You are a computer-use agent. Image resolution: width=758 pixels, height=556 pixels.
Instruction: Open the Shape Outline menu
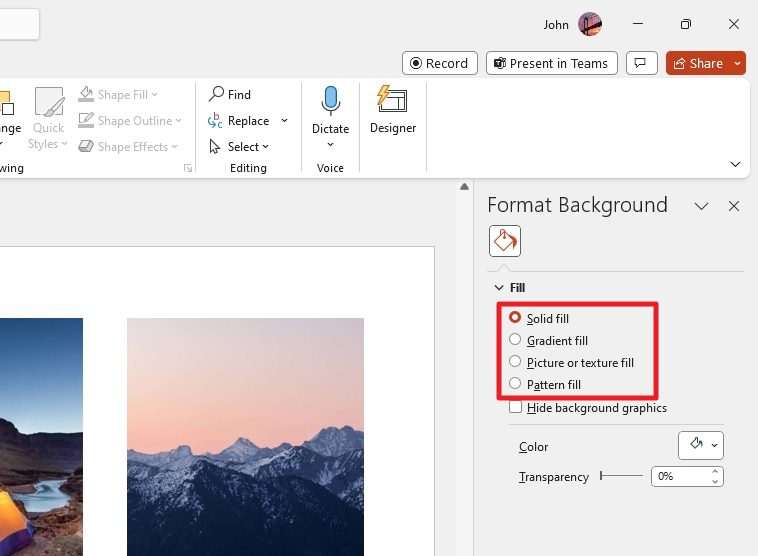tap(130, 120)
